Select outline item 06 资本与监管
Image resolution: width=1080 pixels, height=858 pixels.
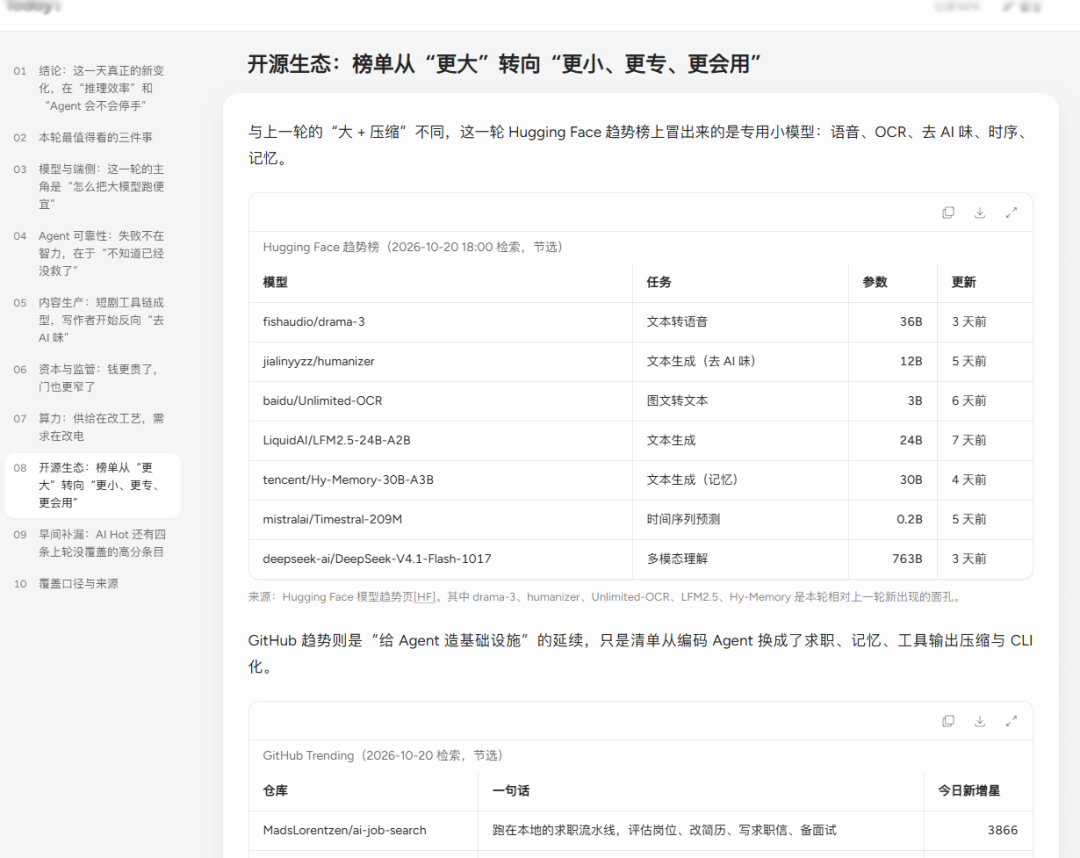click(x=93, y=378)
